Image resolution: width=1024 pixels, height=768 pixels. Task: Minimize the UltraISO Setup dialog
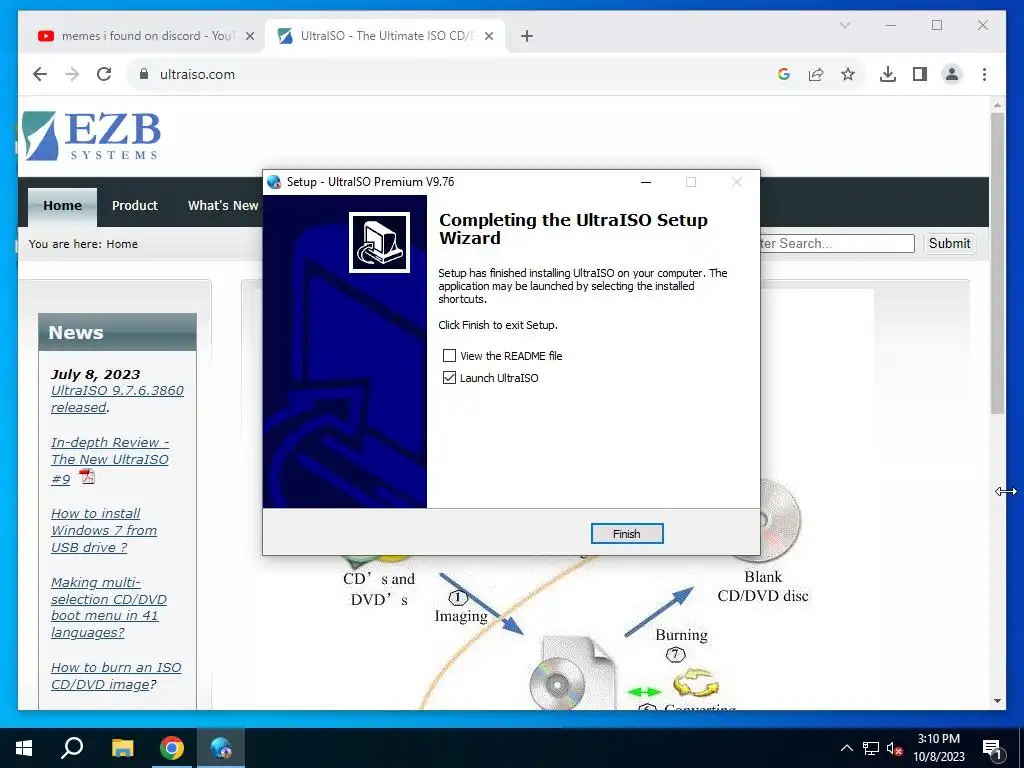tap(646, 182)
